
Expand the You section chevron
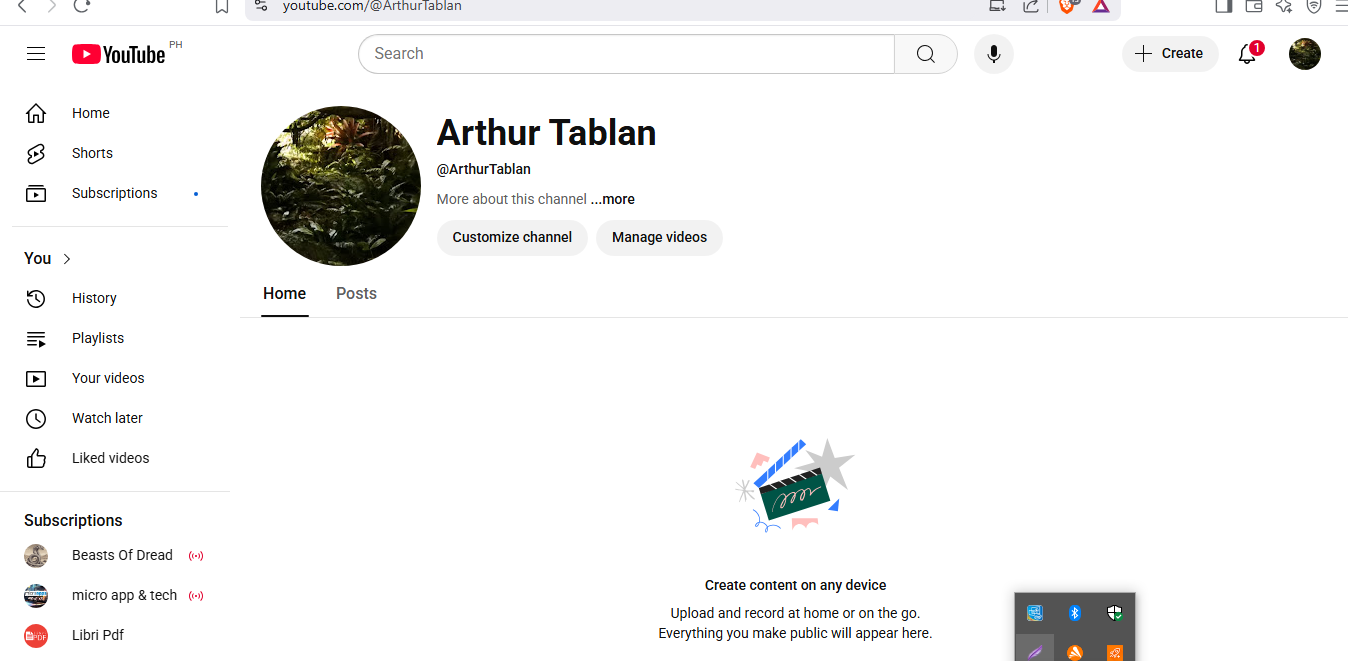coord(67,259)
